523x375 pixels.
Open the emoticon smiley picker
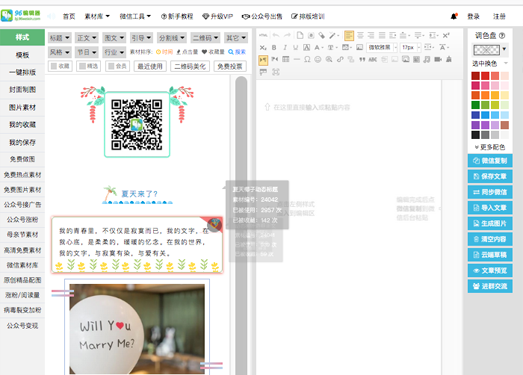pyautogui.click(x=318, y=59)
